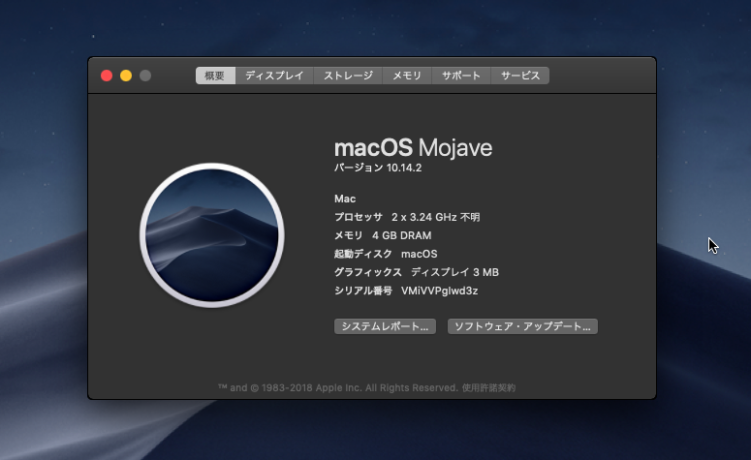Click the メモリ 4 GB DRAM line
Image resolution: width=751 pixels, height=460 pixels.
(383, 235)
